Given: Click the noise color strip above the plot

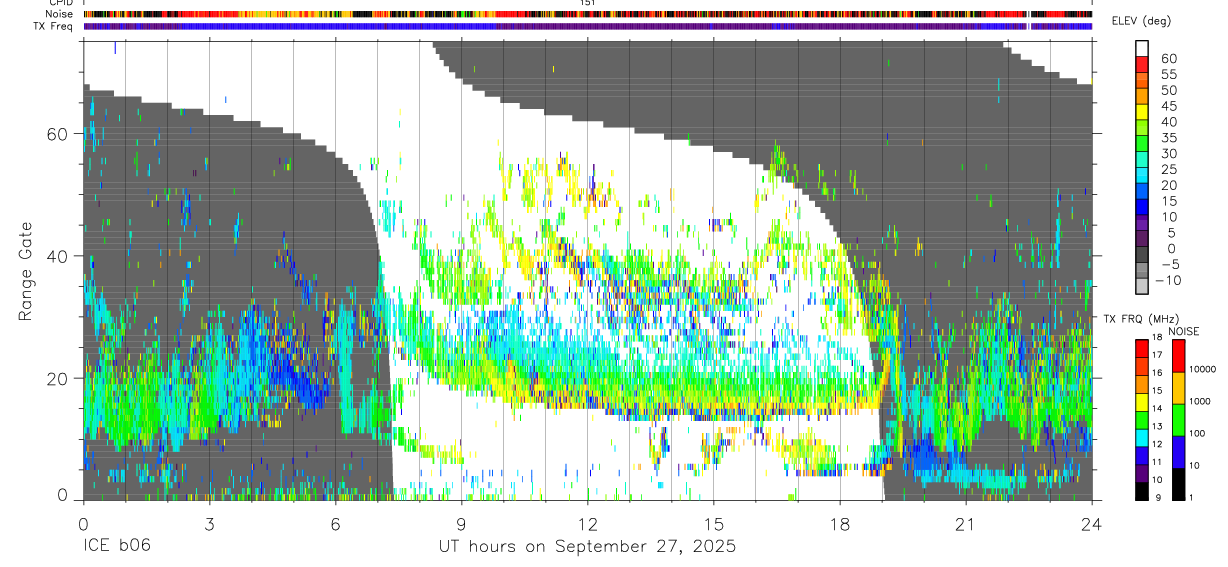Looking at the screenshot, I should [587, 14].
